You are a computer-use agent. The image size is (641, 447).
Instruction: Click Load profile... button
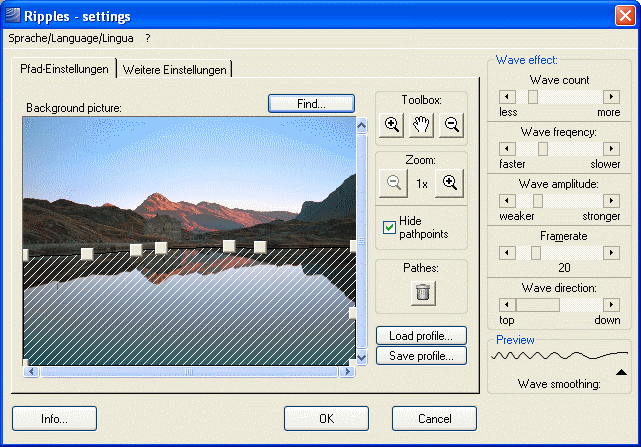(421, 336)
